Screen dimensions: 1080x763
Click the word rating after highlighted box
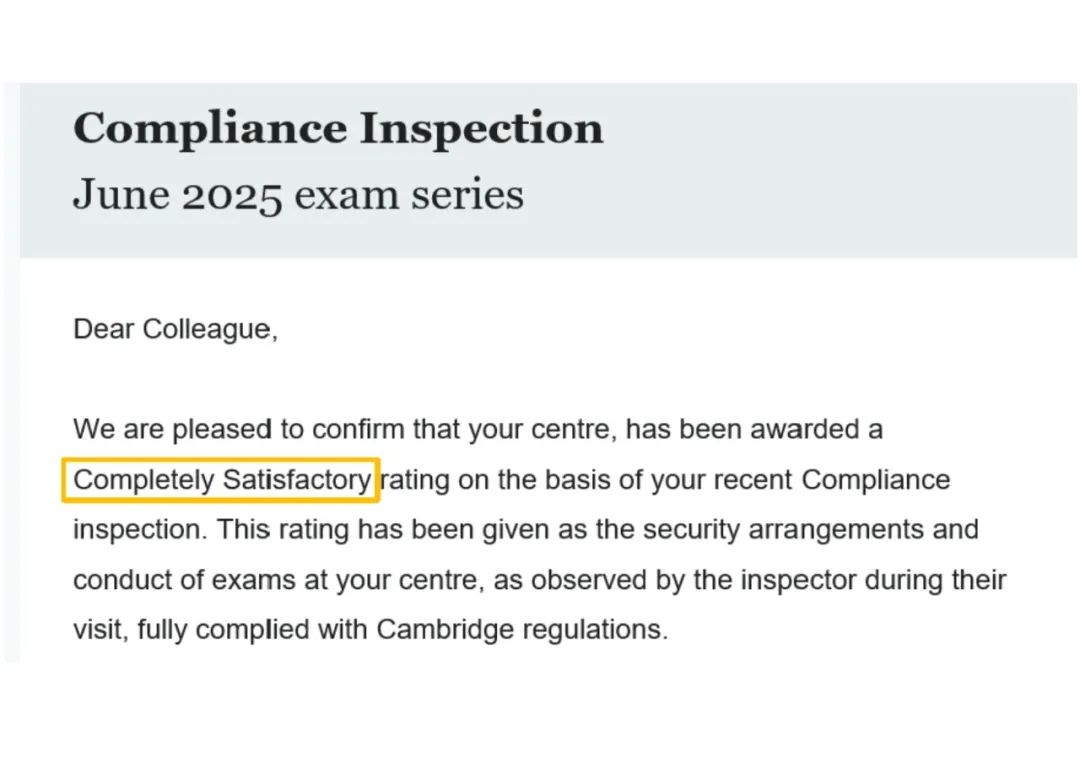tap(415, 480)
